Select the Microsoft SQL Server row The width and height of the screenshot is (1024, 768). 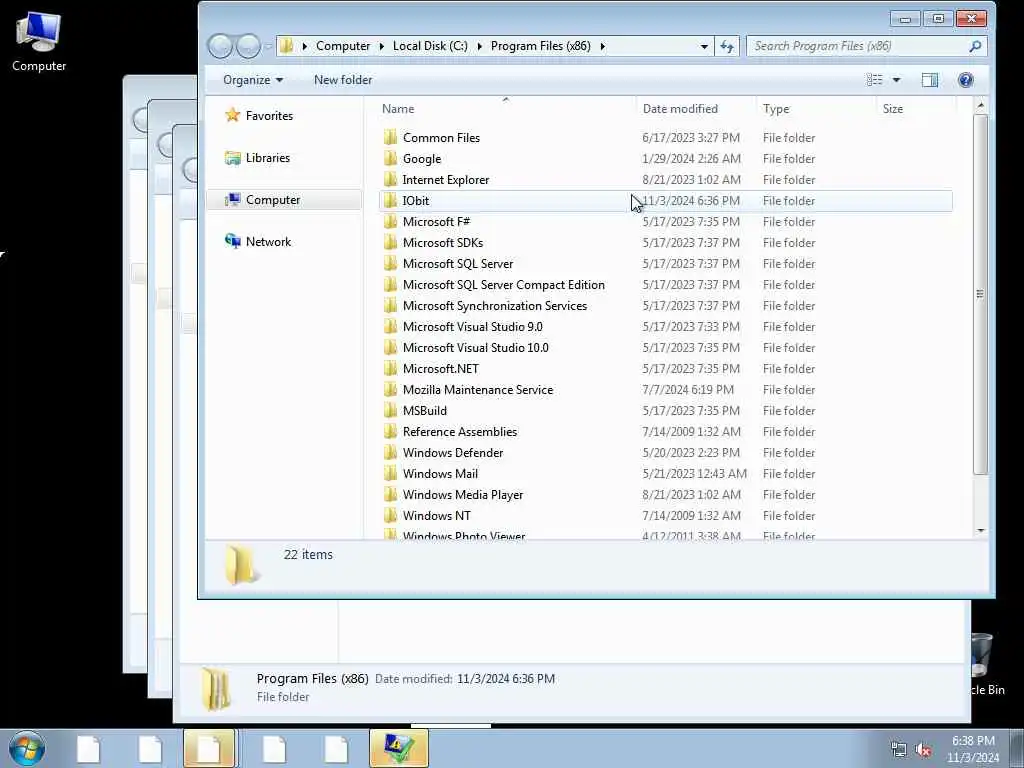click(665, 263)
